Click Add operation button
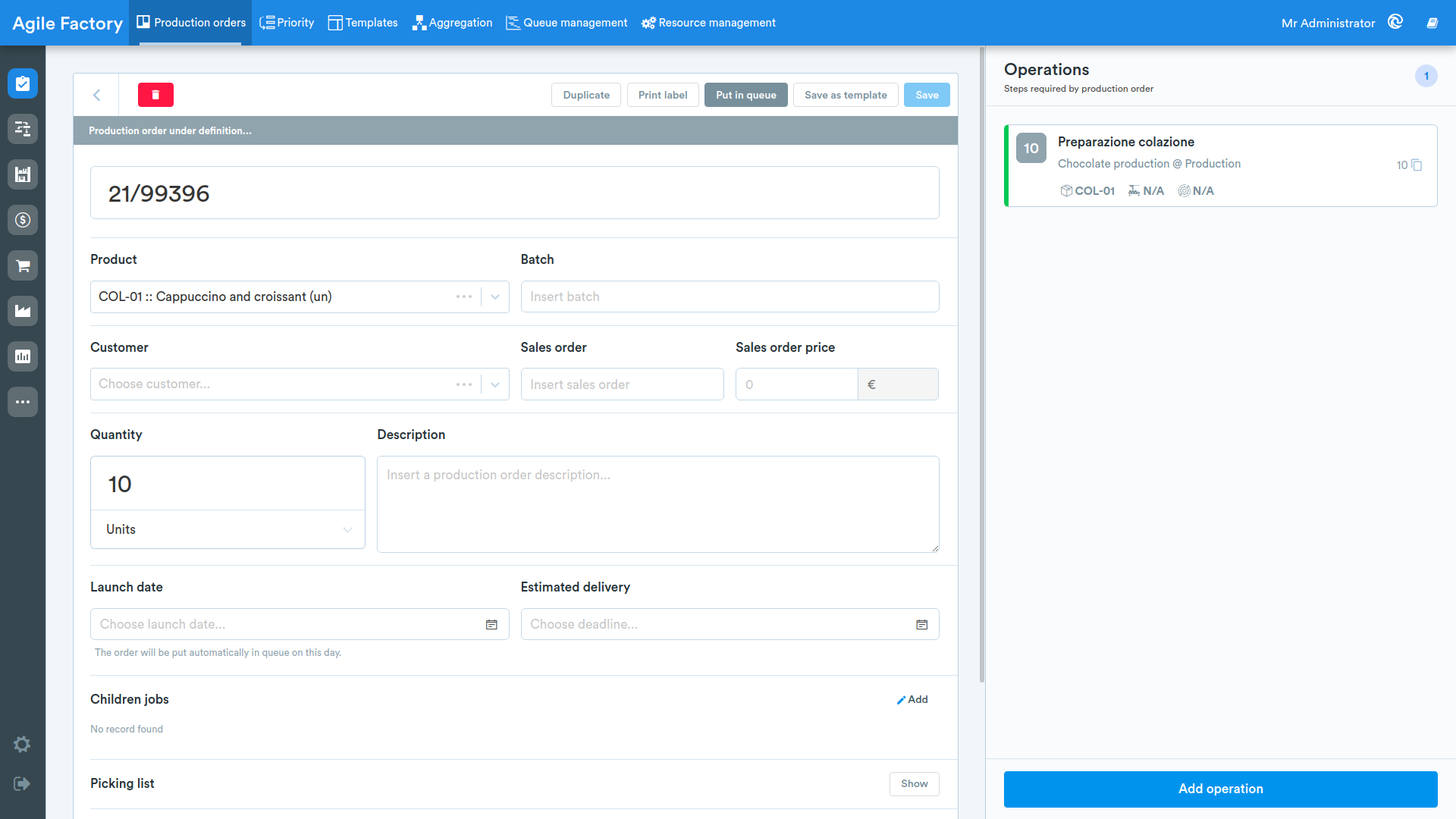Viewport: 1456px width, 819px height. pos(1221,789)
